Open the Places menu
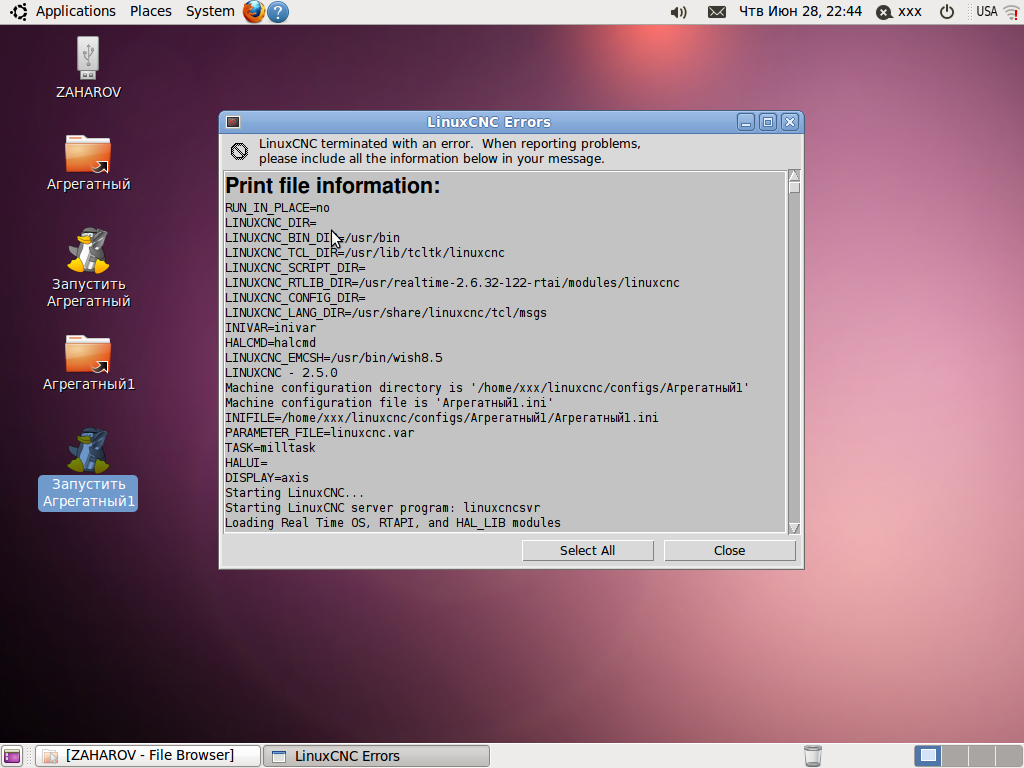Screen dimensions: 1024x768 [151, 12]
